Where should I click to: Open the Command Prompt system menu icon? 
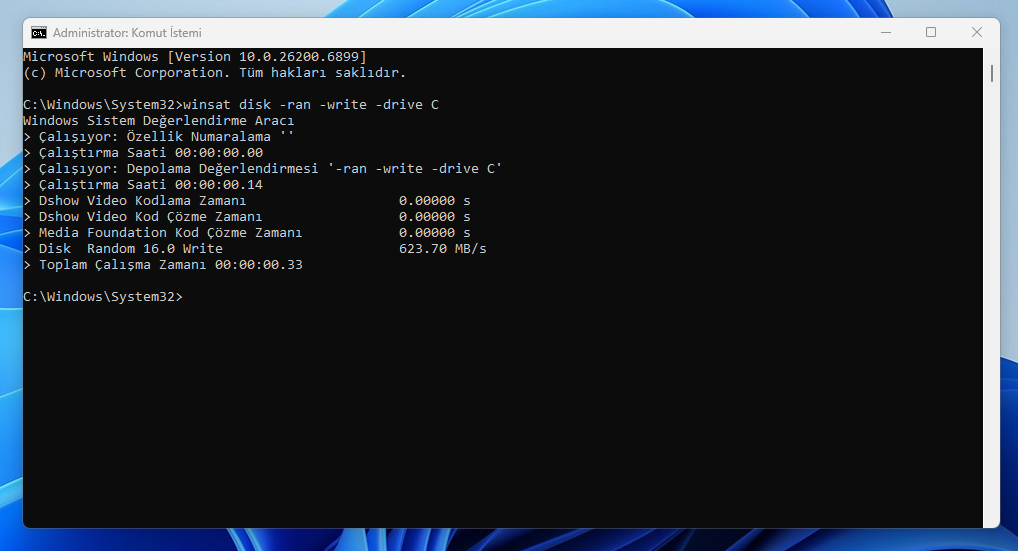click(38, 33)
